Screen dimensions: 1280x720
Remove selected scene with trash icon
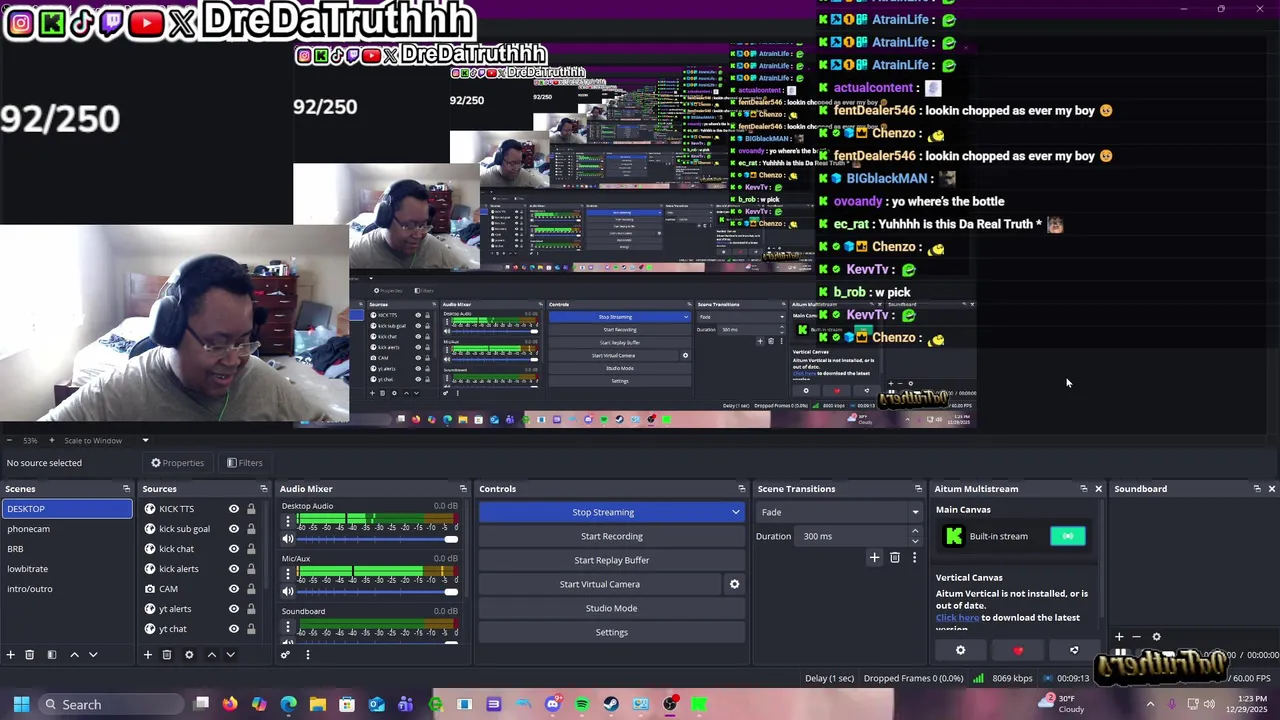pyautogui.click(x=29, y=655)
